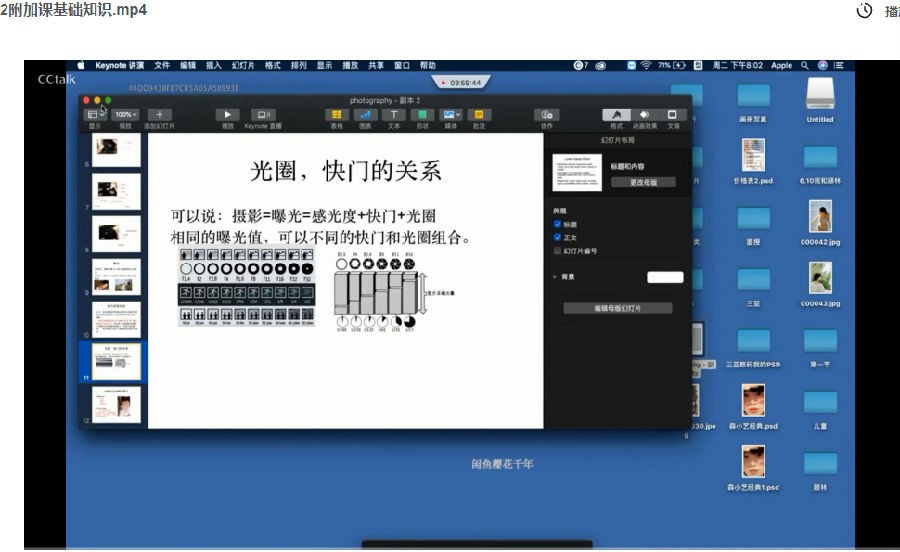The image size is (900, 552).
Task: Select slide 12 thumbnail in navigator
Action: 117,405
